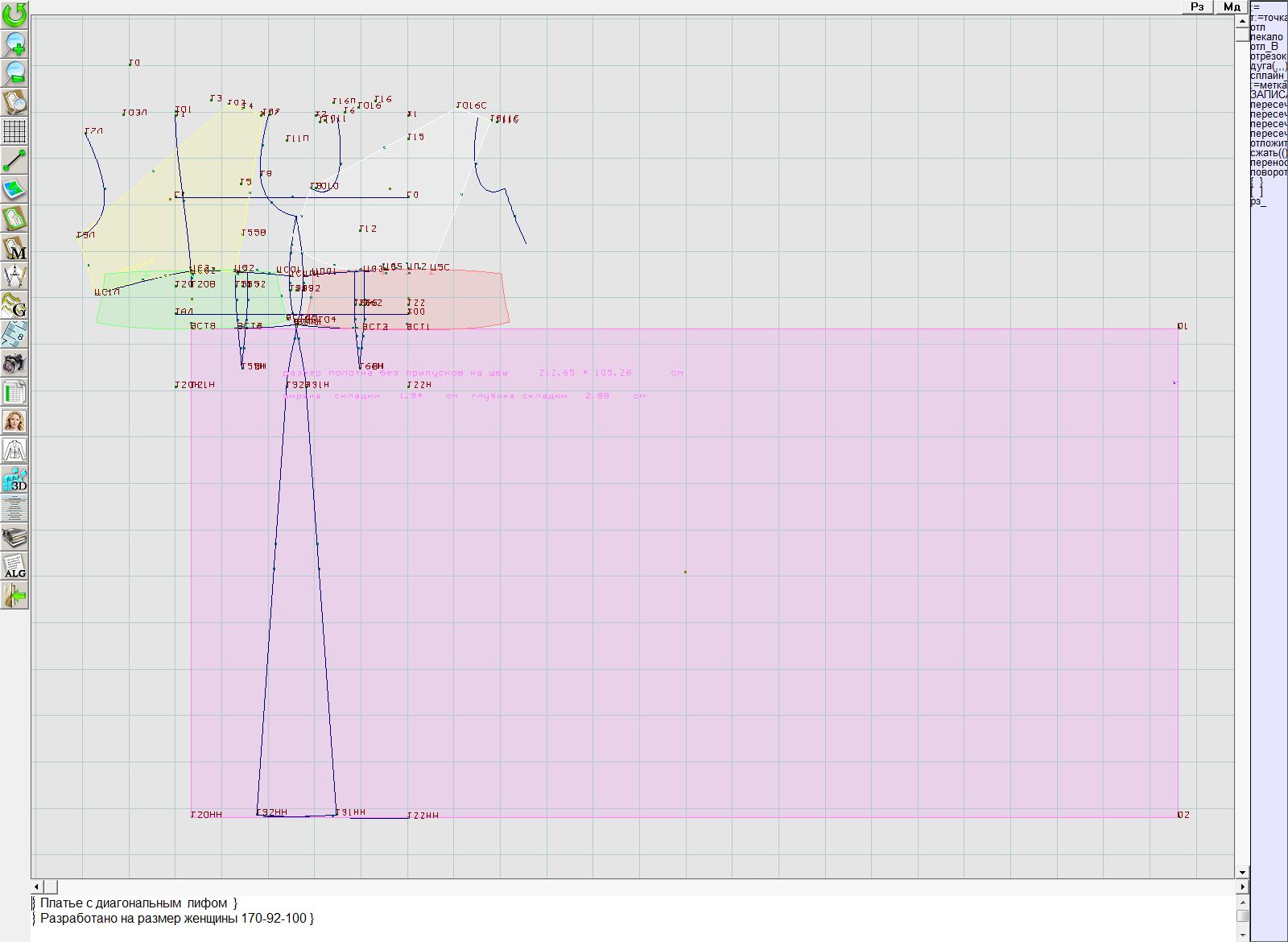Select the отрезок command in right list
Viewport: 1288px width, 942px height.
(x=1268, y=56)
